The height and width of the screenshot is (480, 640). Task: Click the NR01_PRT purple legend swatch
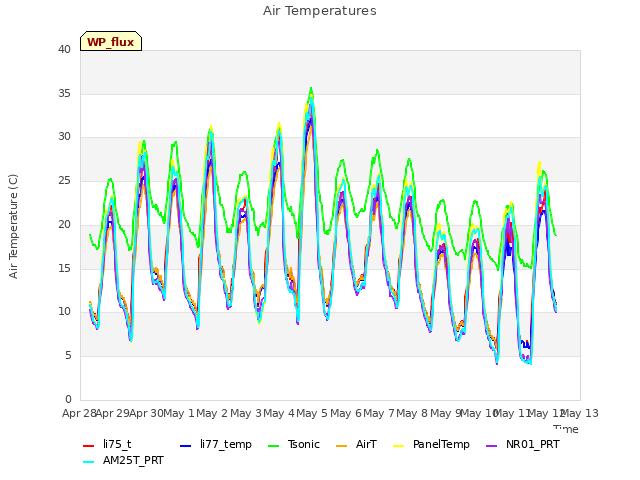491,446
